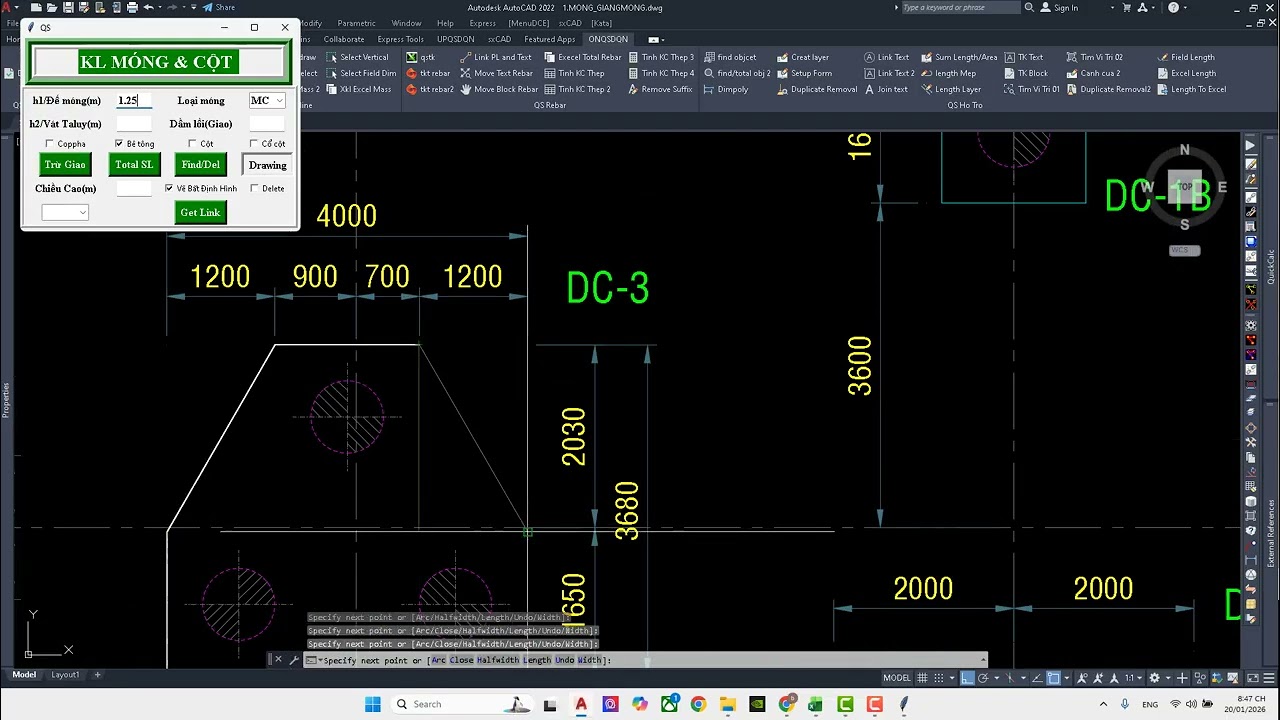Image resolution: width=1280 pixels, height=720 pixels.
Task: Click the Link PL and Text tool
Action: (x=495, y=57)
